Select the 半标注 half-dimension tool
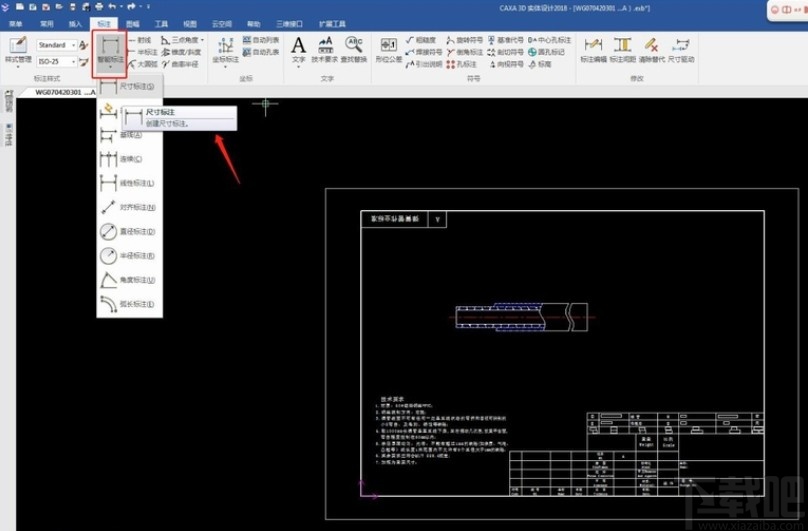The image size is (808, 531). (143, 52)
